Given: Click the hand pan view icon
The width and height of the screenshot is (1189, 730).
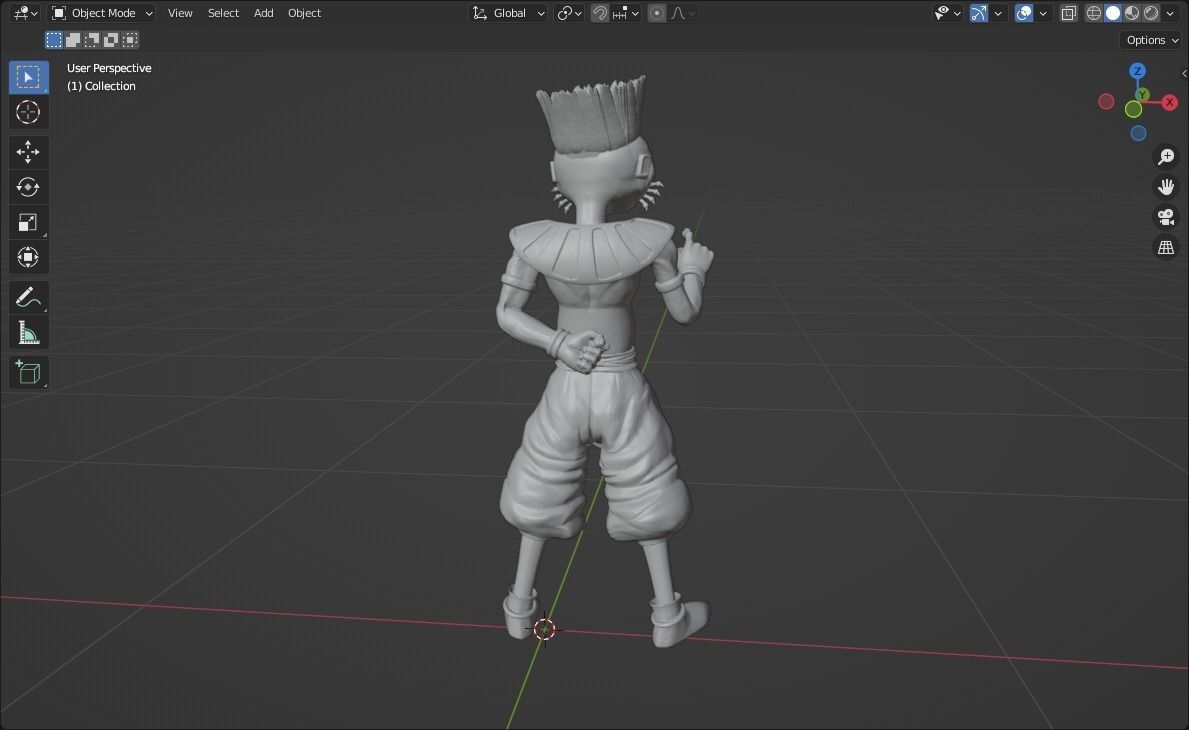Looking at the screenshot, I should pos(1165,186).
